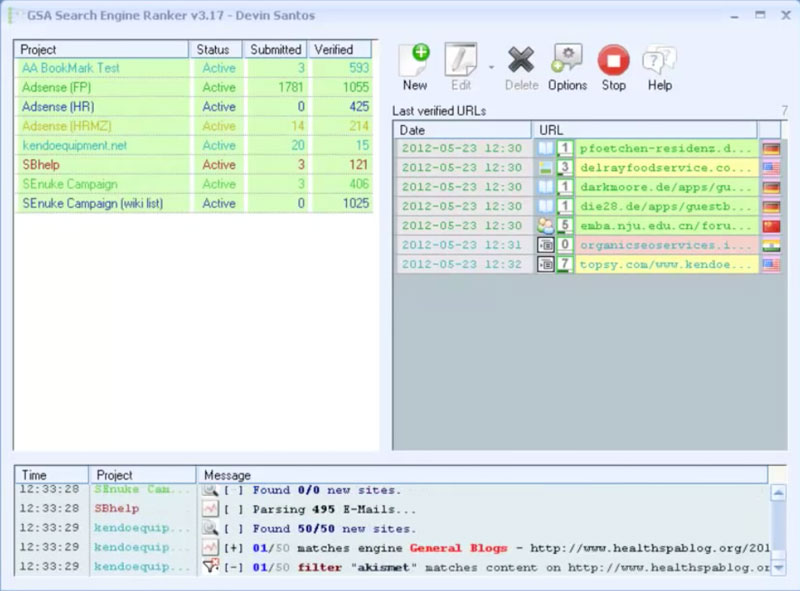Click the PR badge 7 on the topsy.com row
Viewport: 800px width, 591px height.
point(564,265)
